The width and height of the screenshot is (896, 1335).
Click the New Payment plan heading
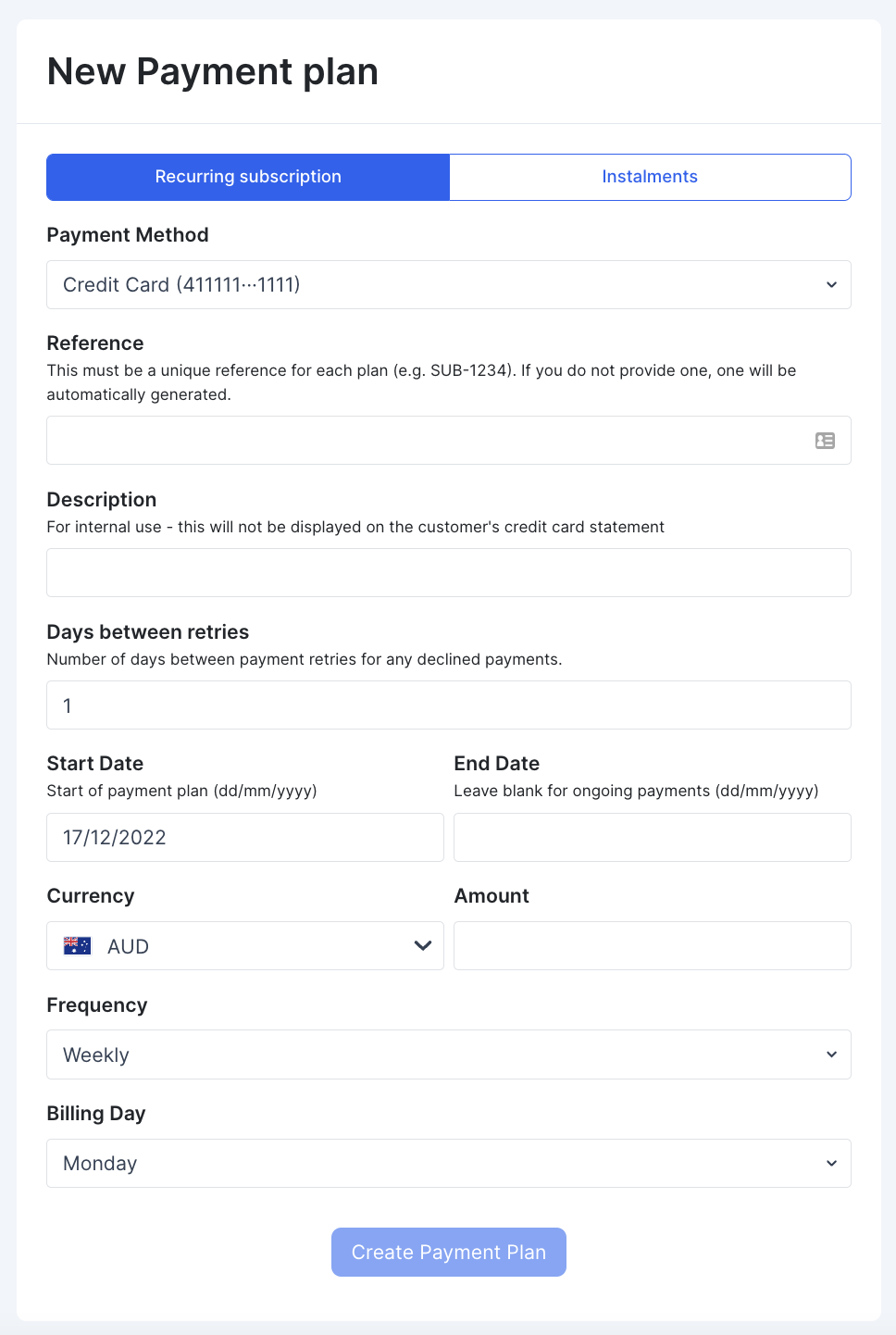pos(213,71)
